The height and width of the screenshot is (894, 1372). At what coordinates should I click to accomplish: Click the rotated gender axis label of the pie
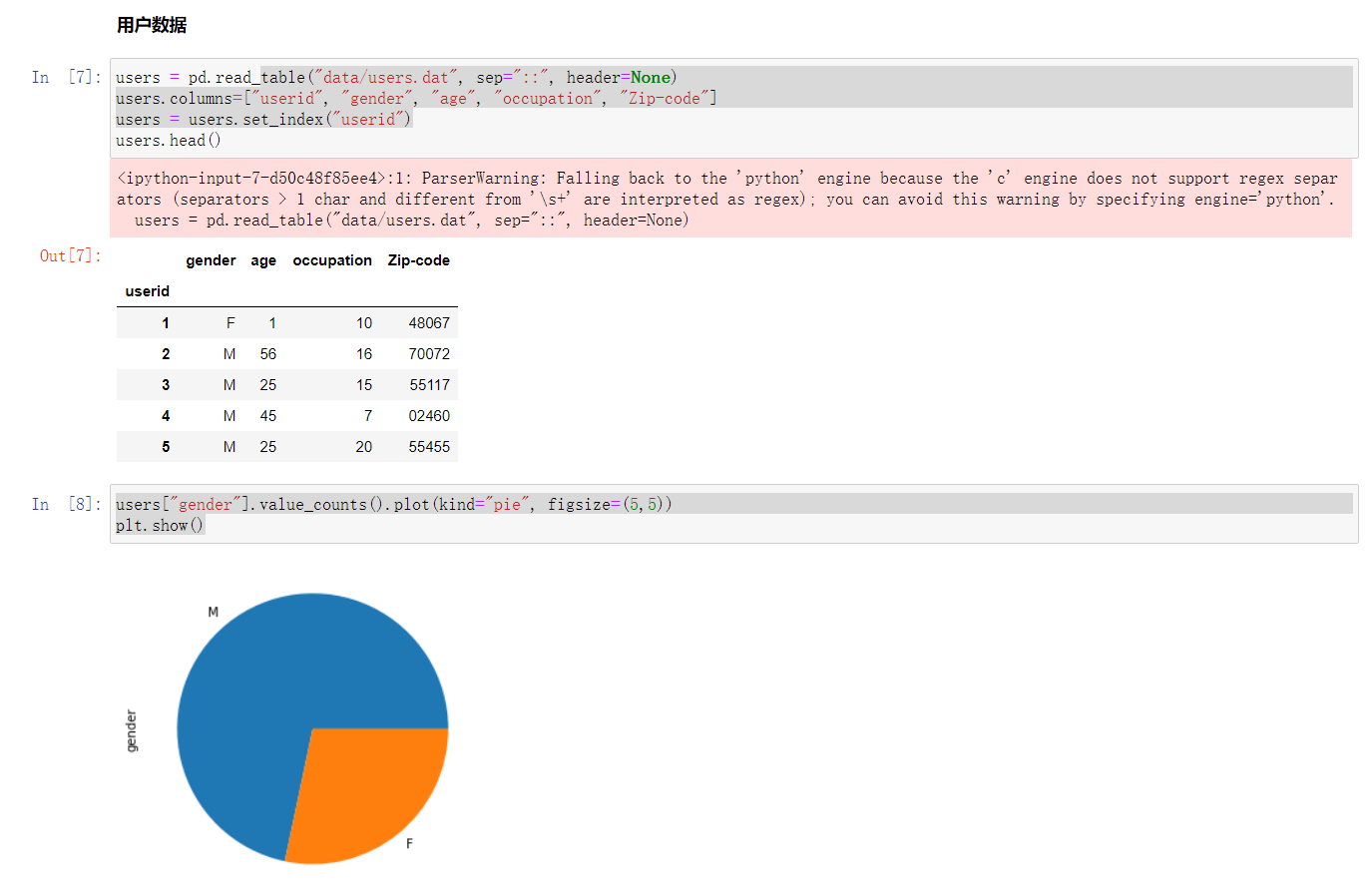click(x=131, y=730)
